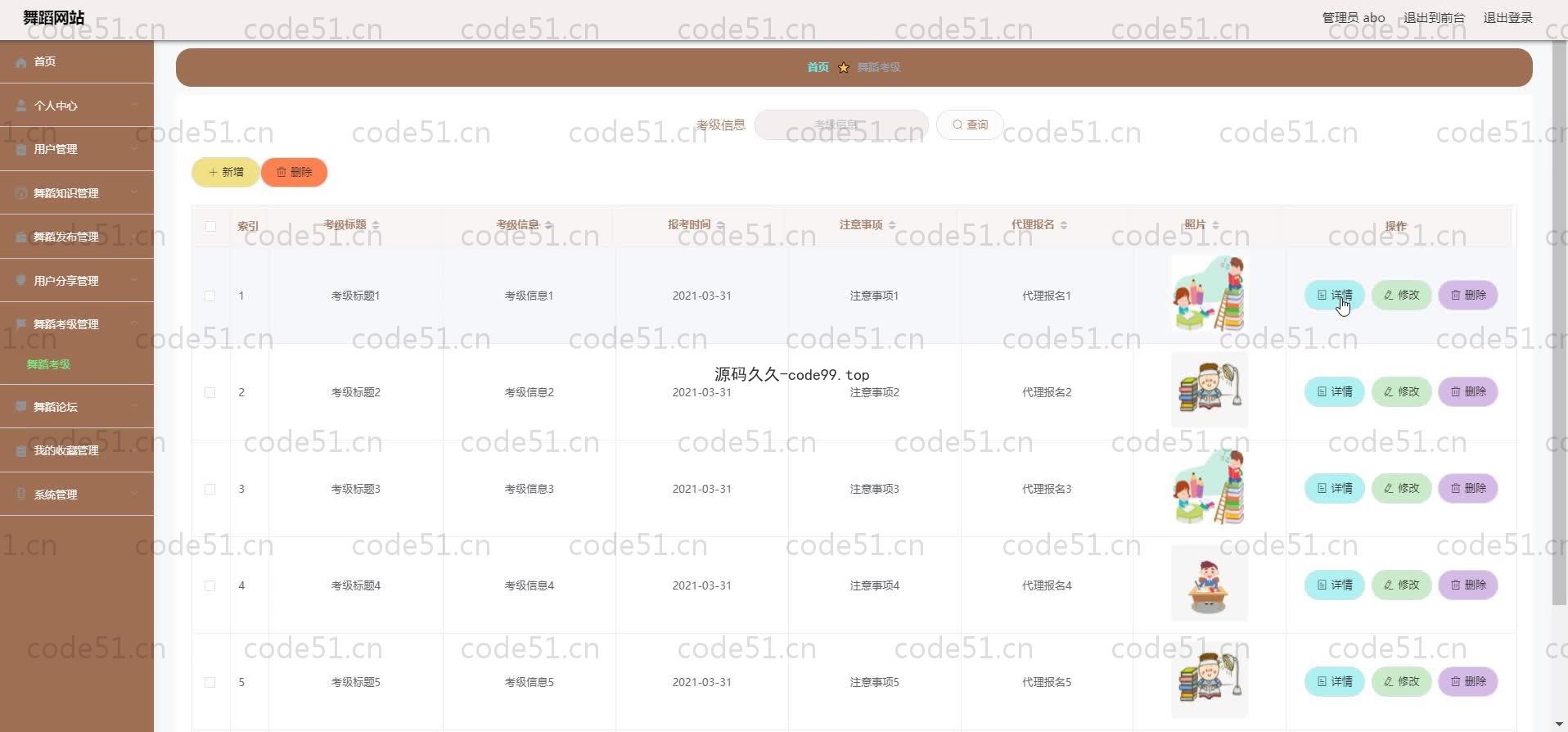The image size is (1568, 732).
Task: Click 修改 for row 考级标题2
Action: click(1401, 391)
